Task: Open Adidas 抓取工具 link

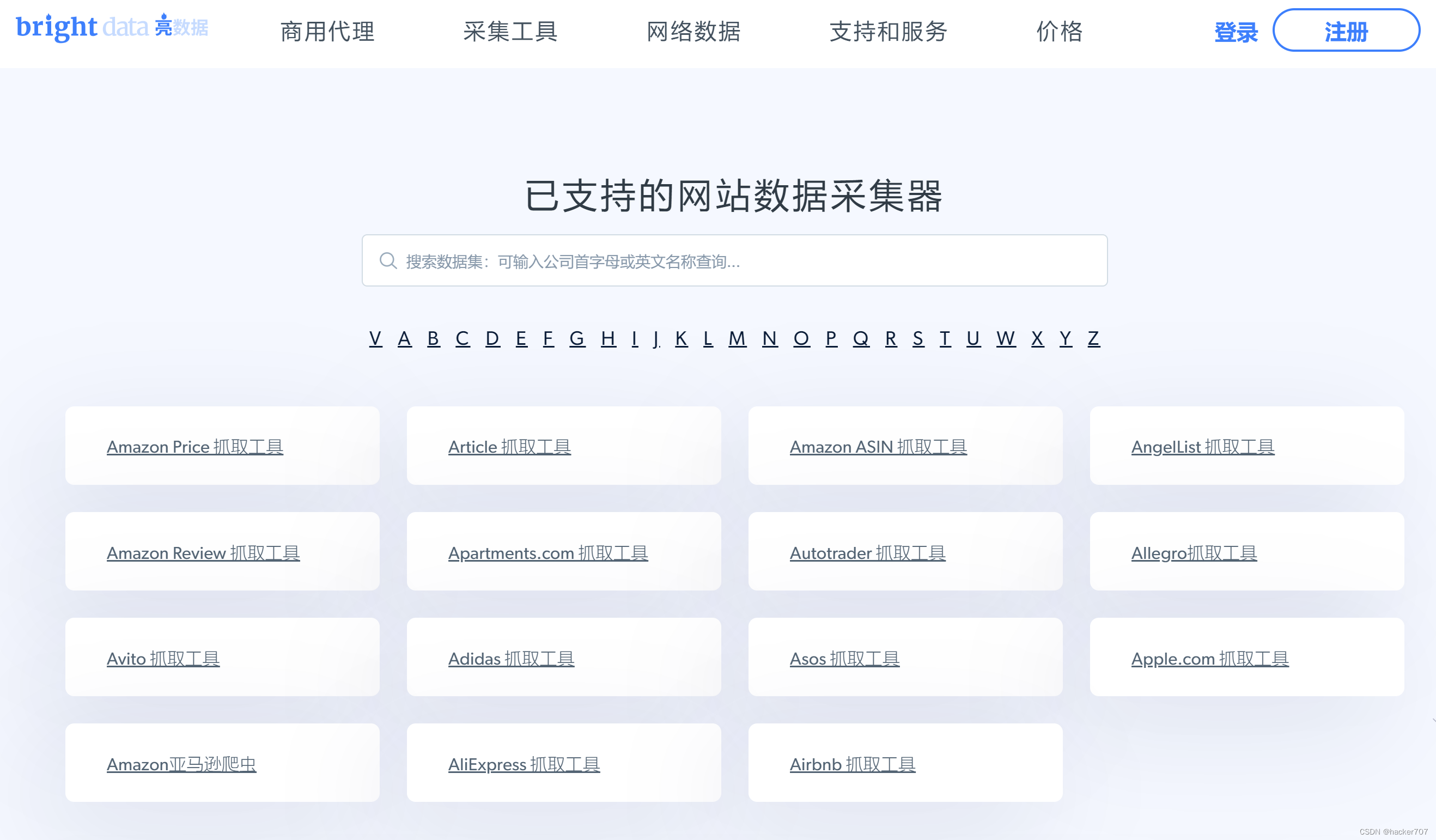Action: pos(511,658)
